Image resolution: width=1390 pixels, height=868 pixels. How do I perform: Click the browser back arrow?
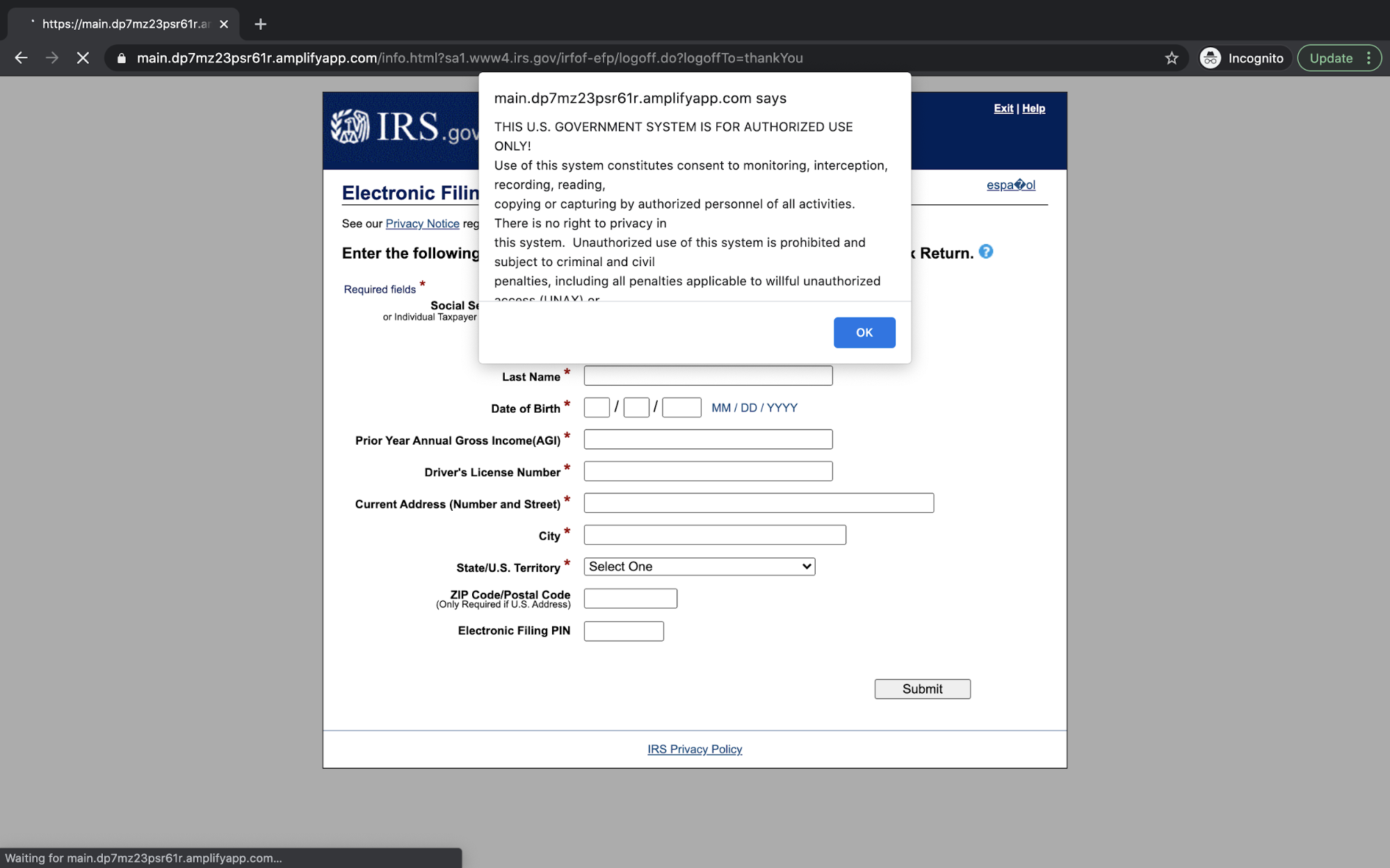(21, 58)
